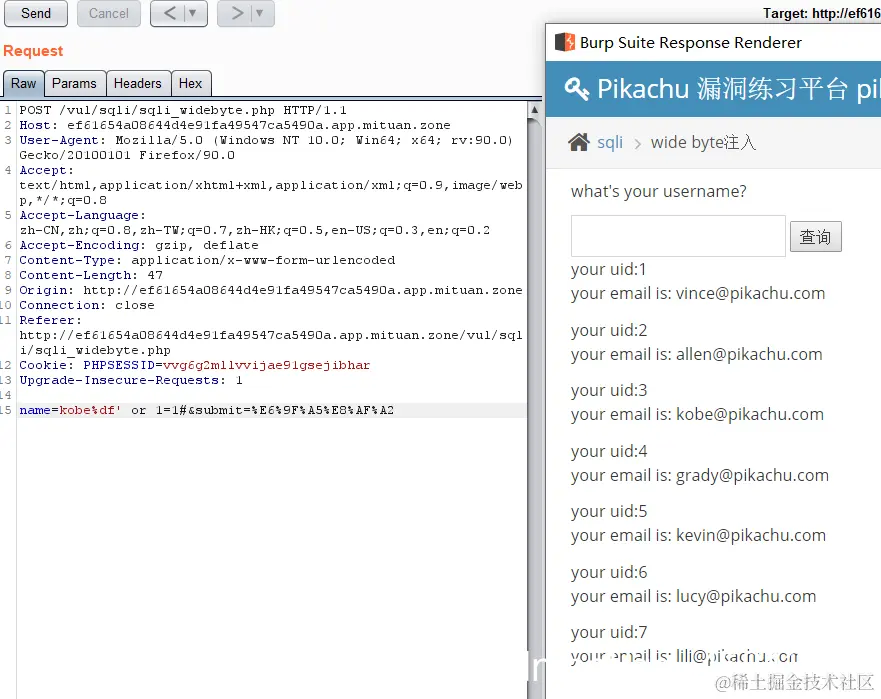The width and height of the screenshot is (881, 699).
Task: Click the home icon in breadcrumb
Action: (579, 142)
